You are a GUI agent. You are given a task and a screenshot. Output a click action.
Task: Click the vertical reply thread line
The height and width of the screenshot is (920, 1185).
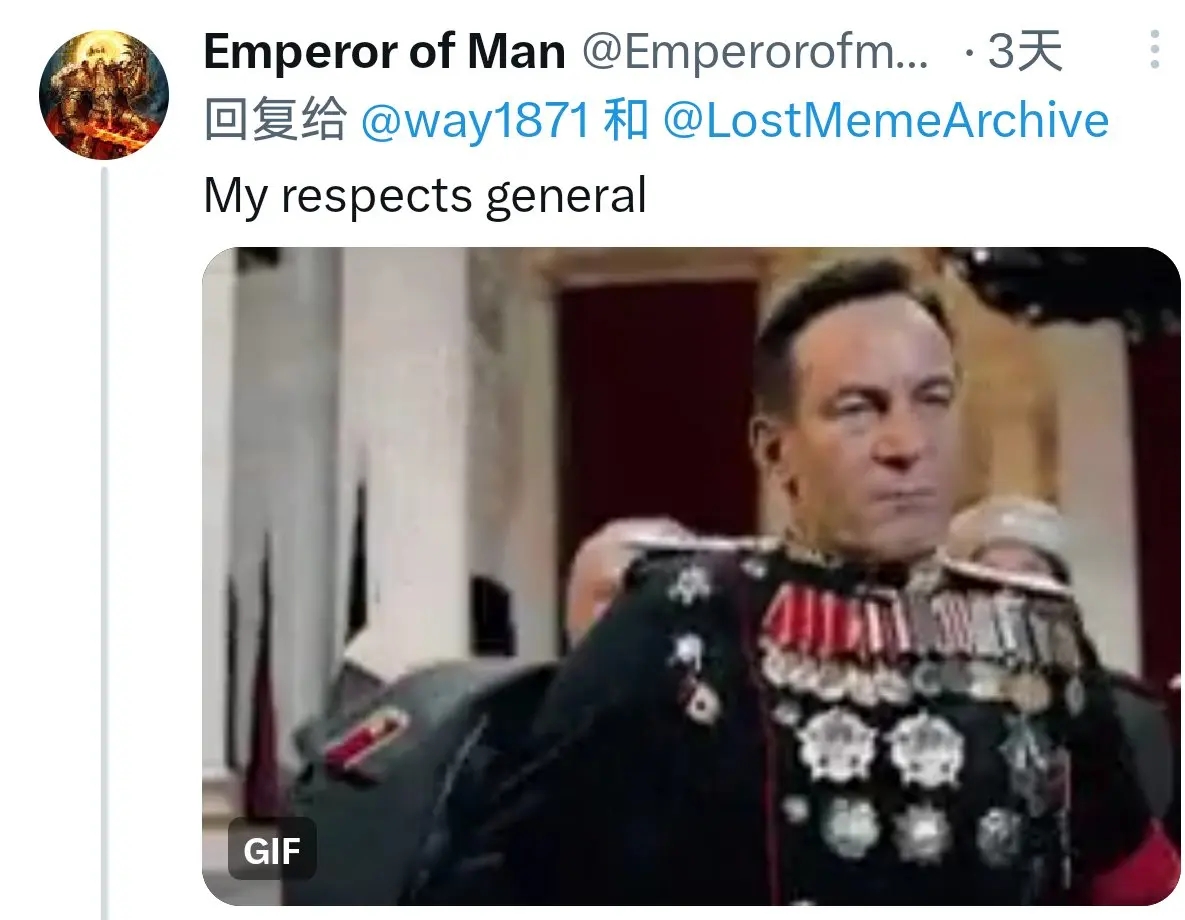105,543
